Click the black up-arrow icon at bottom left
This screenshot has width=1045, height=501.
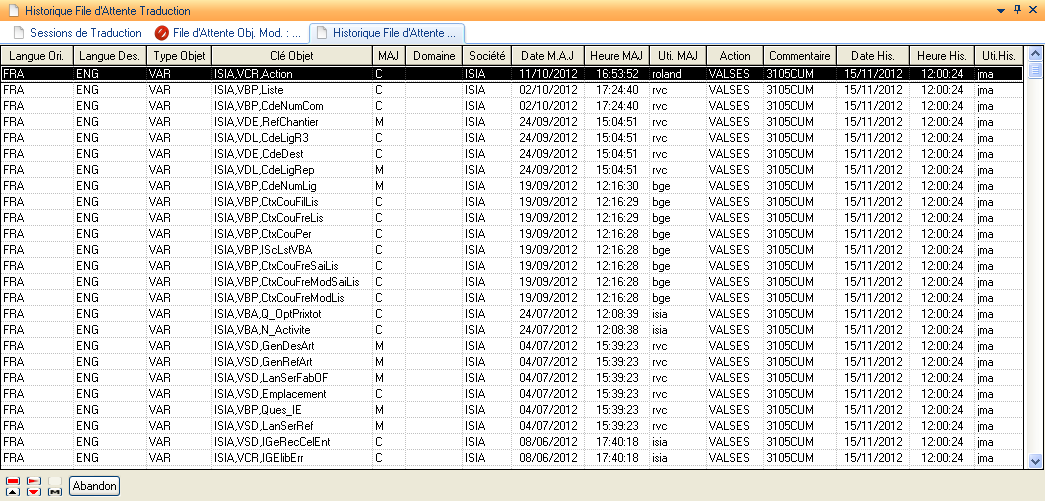13,492
